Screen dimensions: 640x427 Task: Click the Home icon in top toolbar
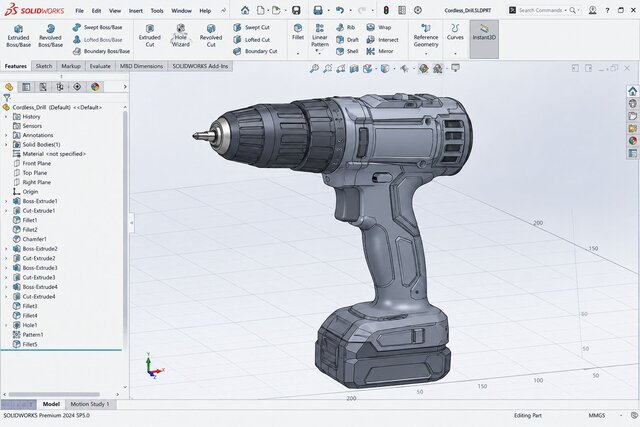pos(245,10)
